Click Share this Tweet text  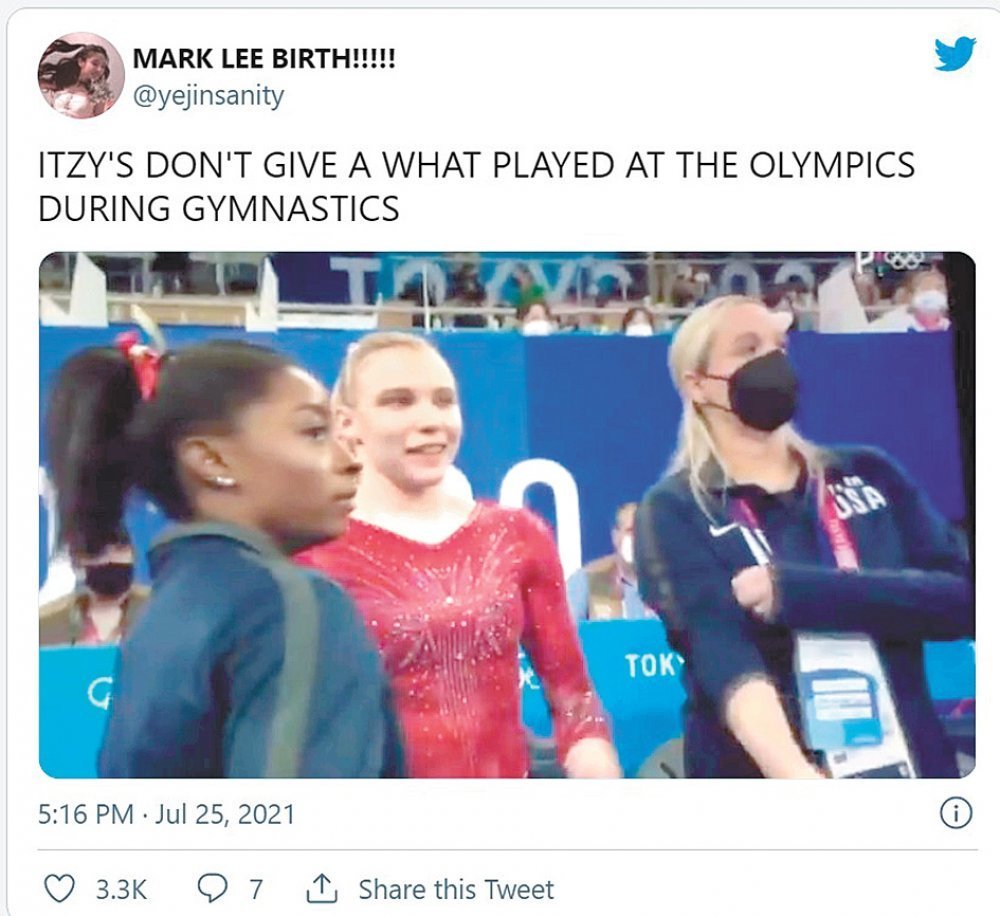(x=456, y=889)
